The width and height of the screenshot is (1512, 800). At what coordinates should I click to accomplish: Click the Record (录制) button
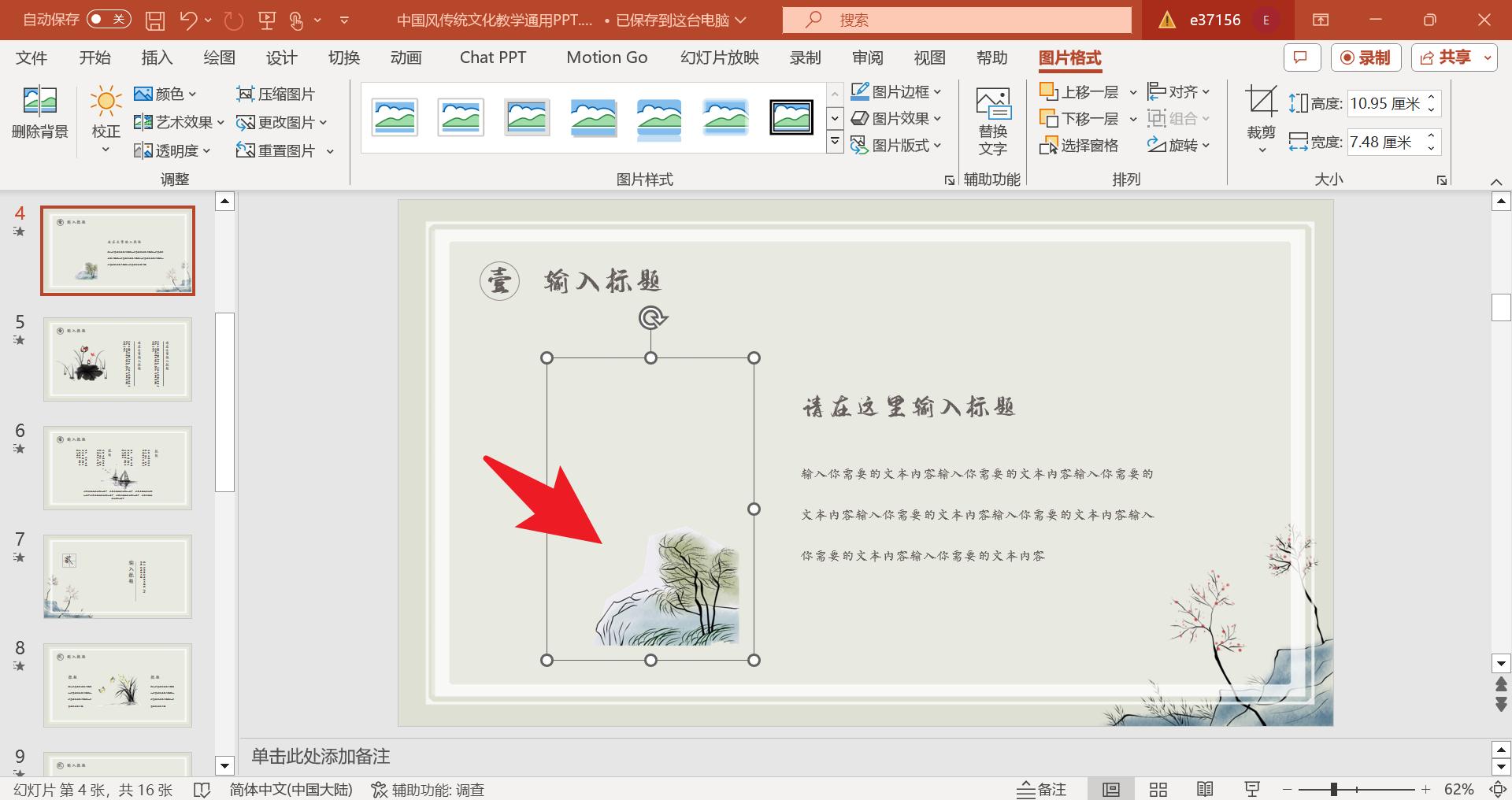(x=1366, y=57)
